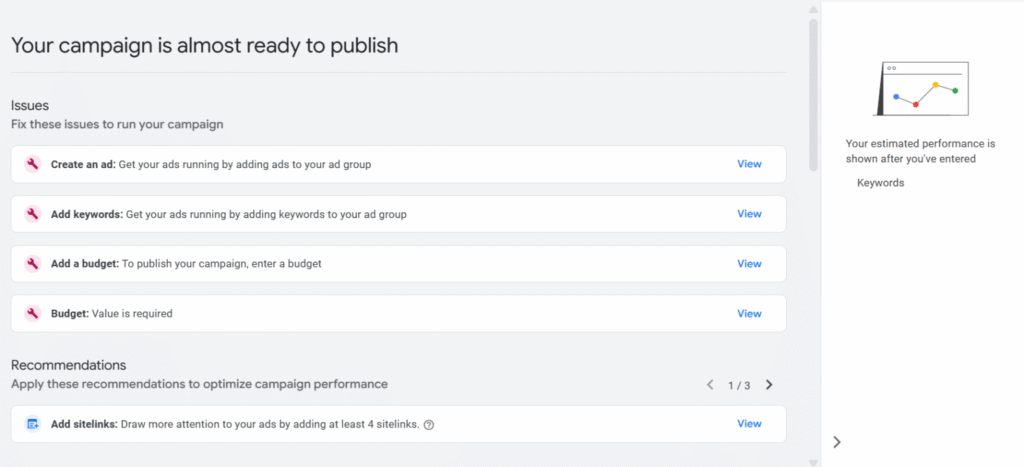Go to previous recommendation with left chevron
This screenshot has width=1024, height=467.
tap(710, 385)
